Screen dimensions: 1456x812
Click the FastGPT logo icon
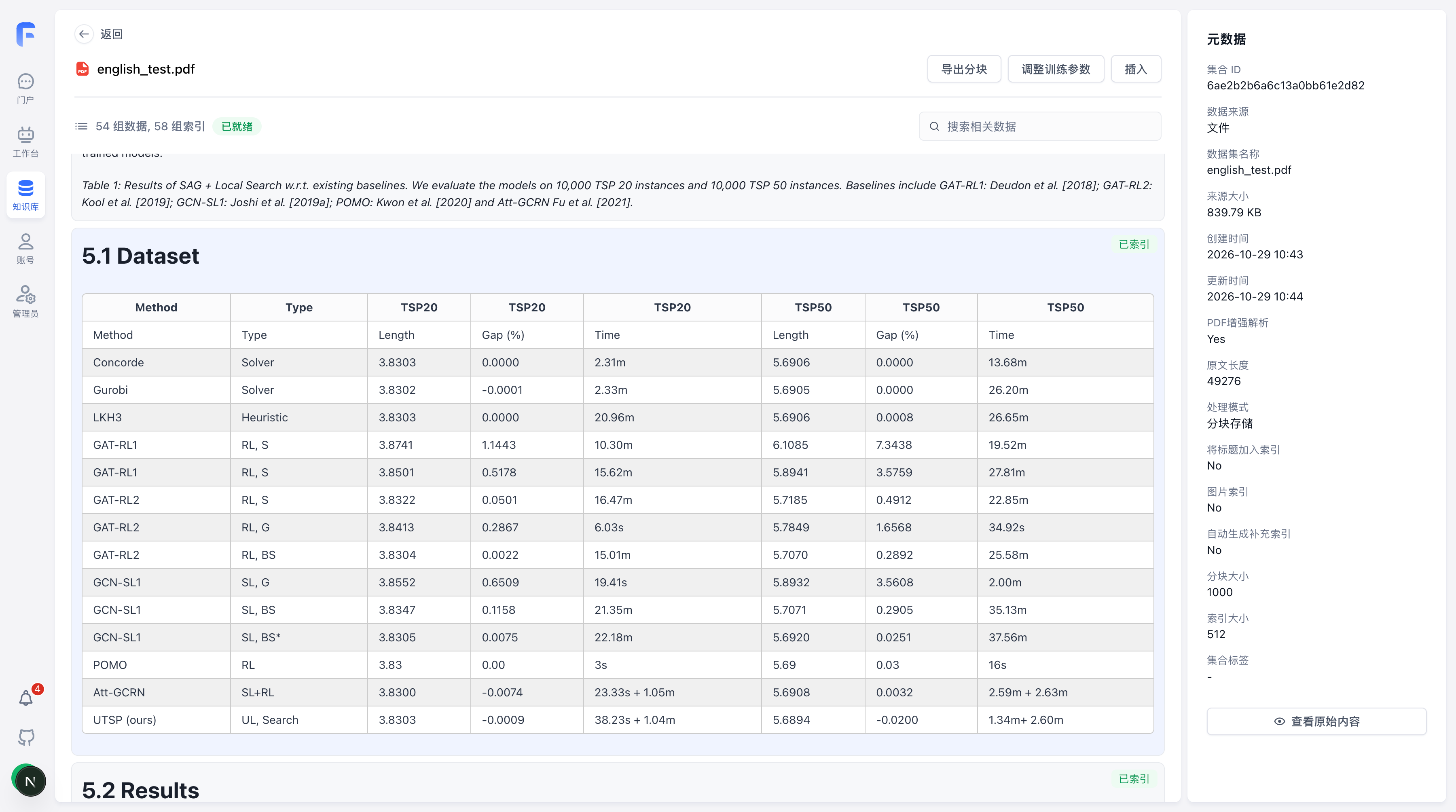tap(26, 34)
